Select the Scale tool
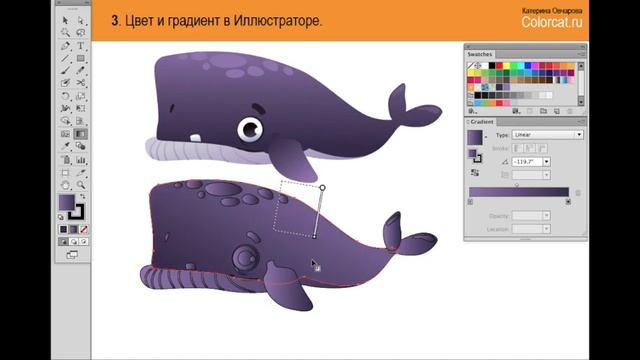The width and height of the screenshot is (640, 360). pos(81,96)
